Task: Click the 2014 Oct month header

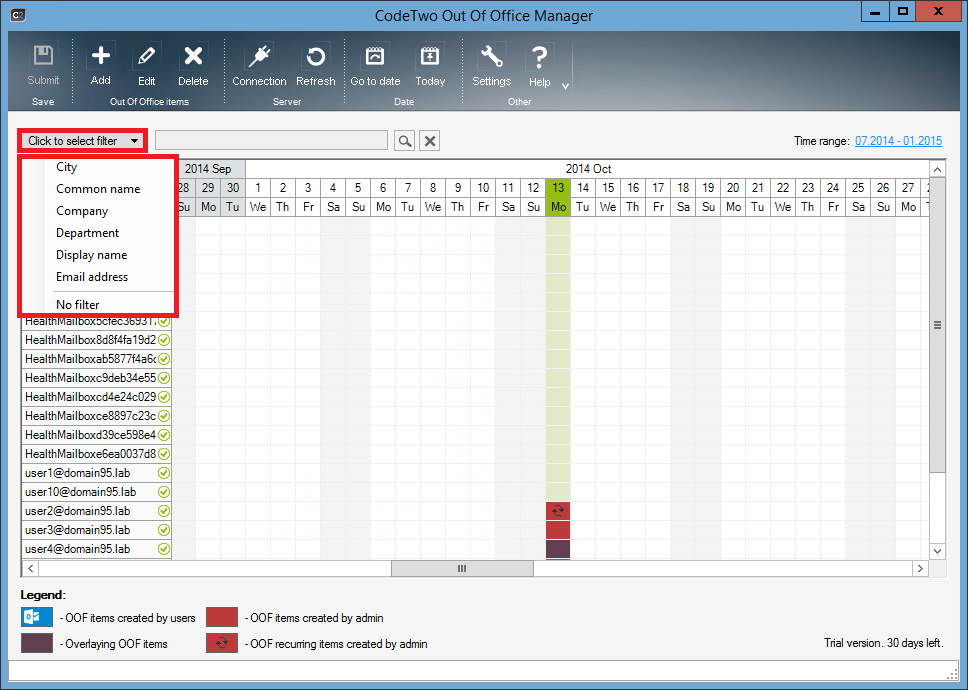Action: [588, 168]
